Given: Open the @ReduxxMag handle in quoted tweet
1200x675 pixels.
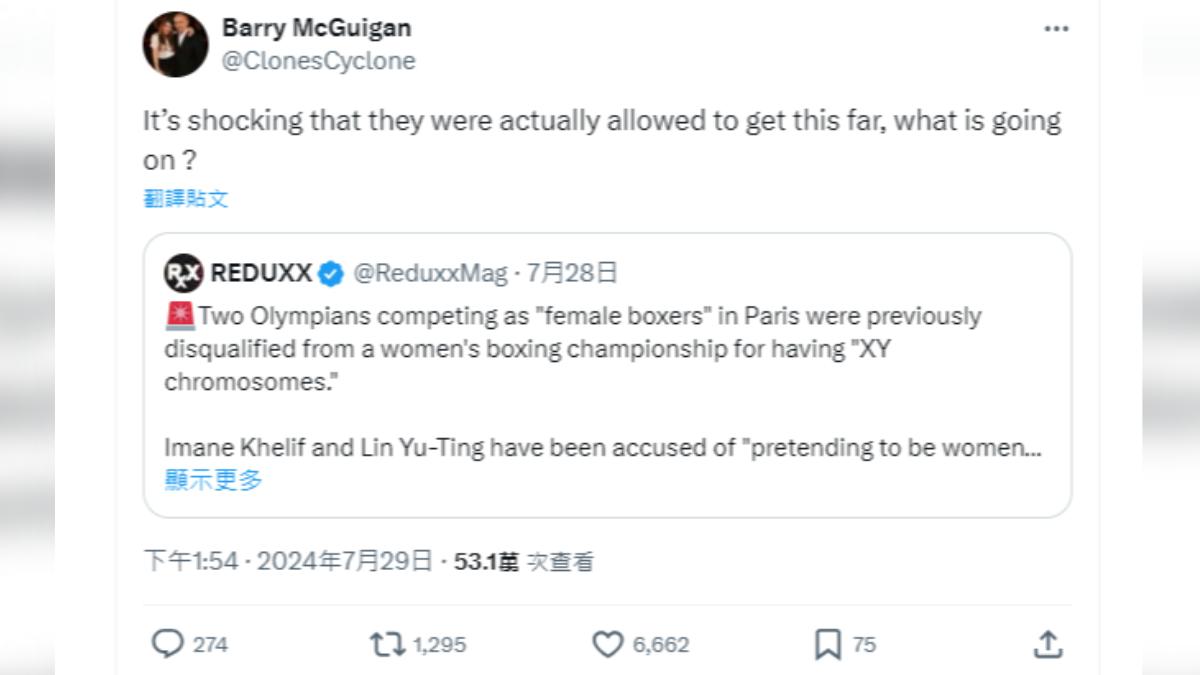Looking at the screenshot, I should (431, 273).
